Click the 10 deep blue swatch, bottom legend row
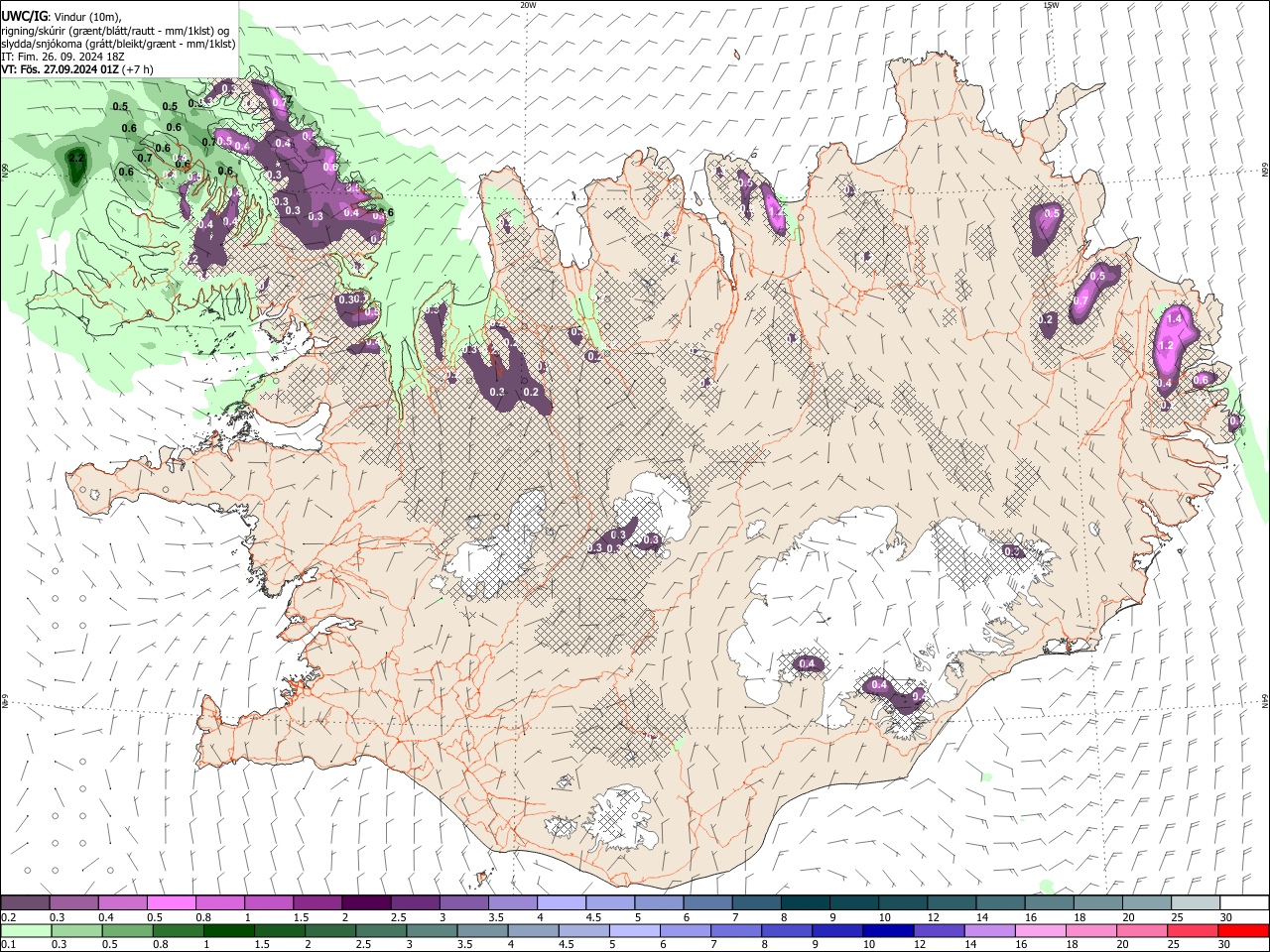1270x952 pixels. [x=887, y=930]
